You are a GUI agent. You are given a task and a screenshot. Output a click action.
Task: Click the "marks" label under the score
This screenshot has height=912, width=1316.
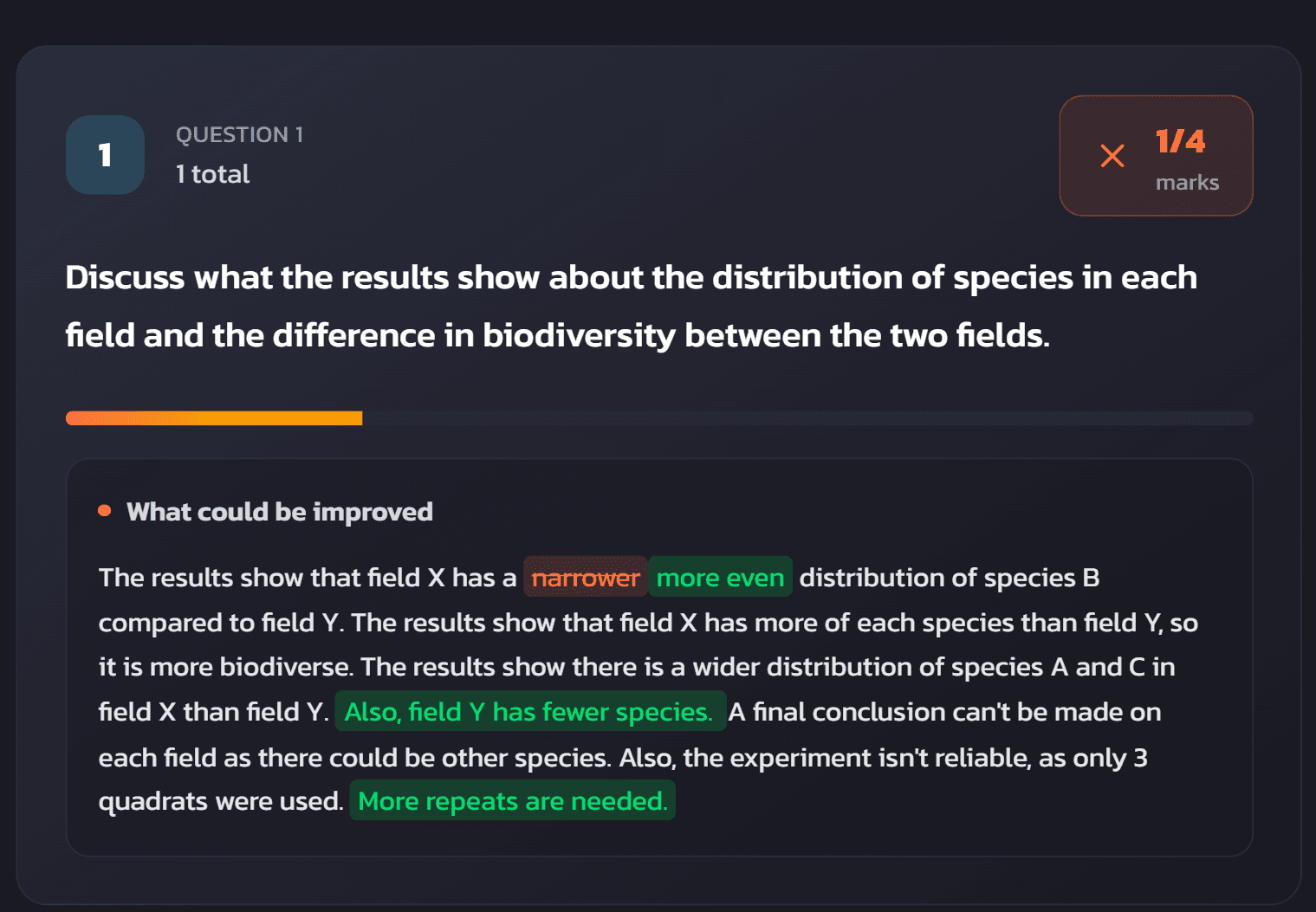[x=1187, y=183]
